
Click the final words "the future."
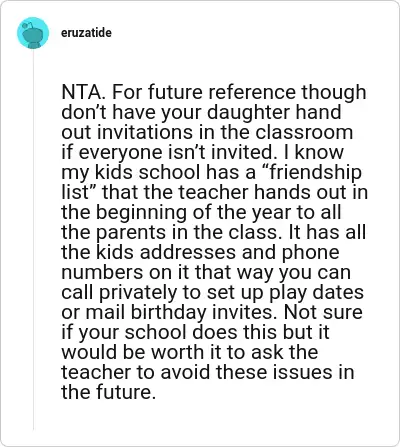pyautogui.click(x=109, y=392)
